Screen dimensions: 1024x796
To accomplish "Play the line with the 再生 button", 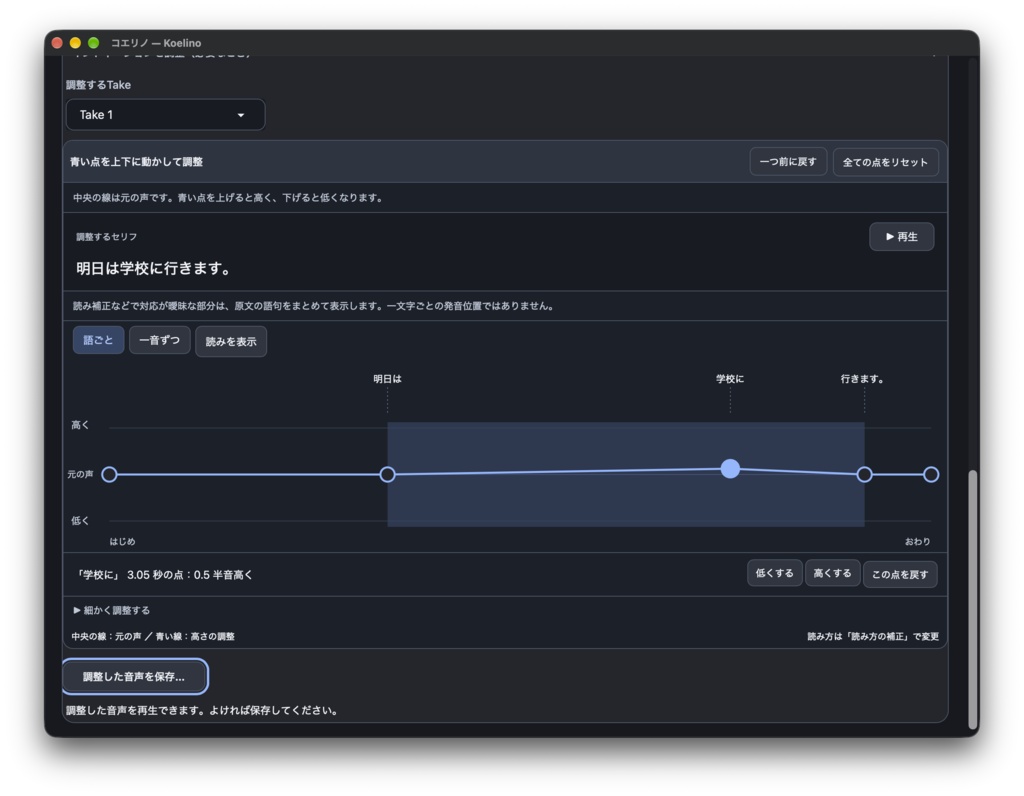I will [901, 236].
